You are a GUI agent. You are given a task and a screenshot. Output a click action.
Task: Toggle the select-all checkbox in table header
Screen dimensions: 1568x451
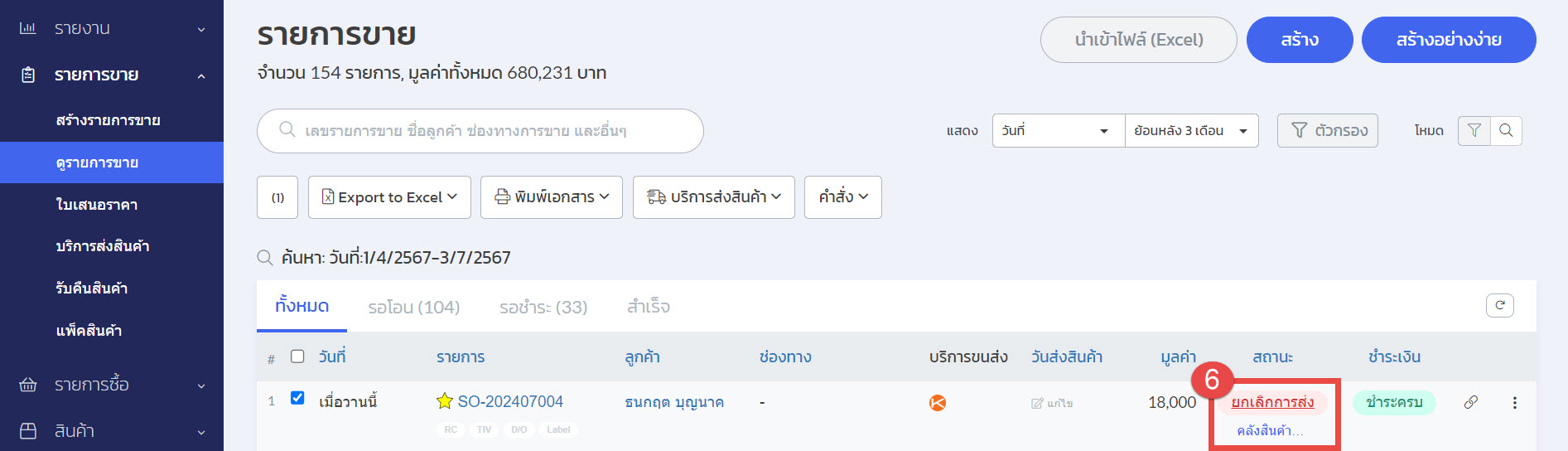coord(297,356)
